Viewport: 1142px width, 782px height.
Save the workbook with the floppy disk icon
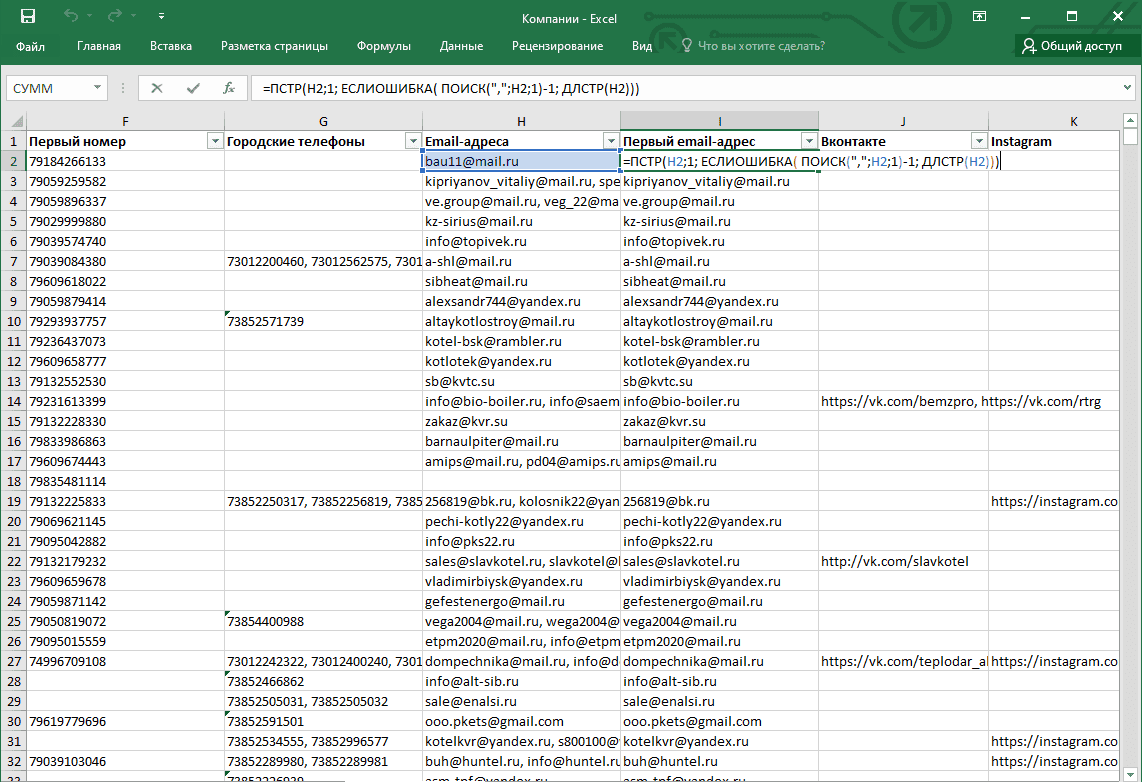point(28,16)
